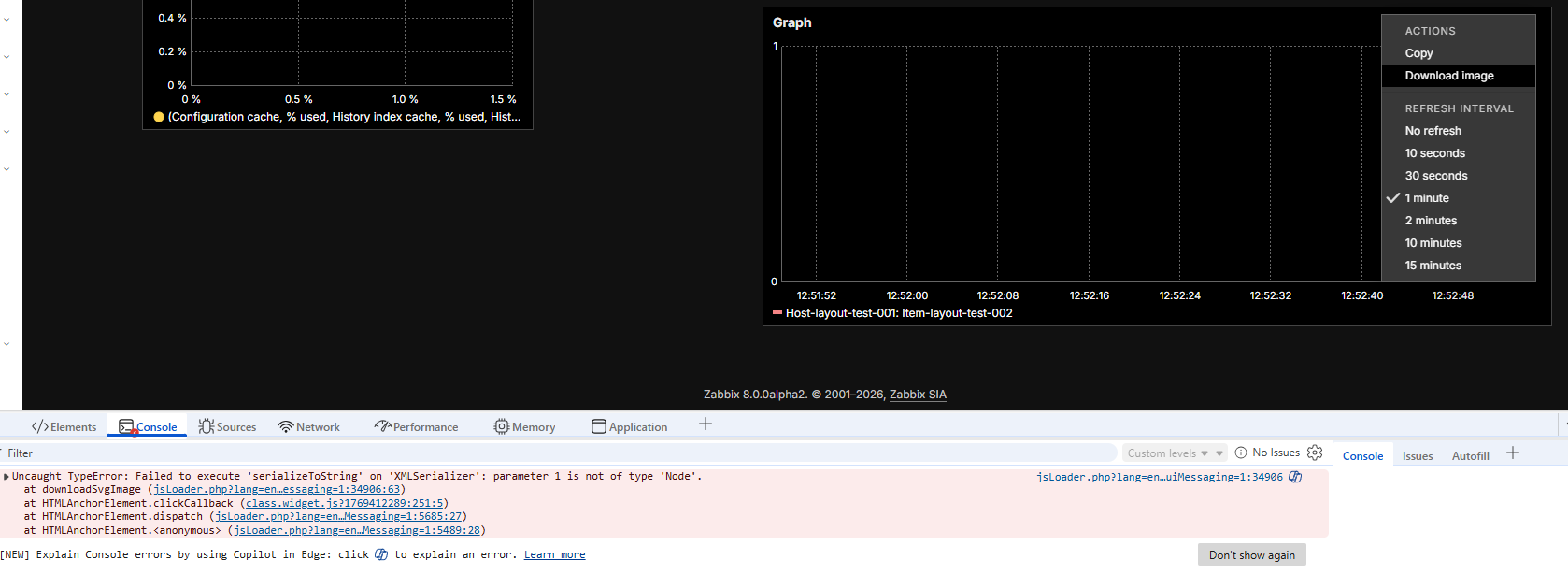Choose Download image from Actions menu
Viewport: 1568px width, 575px height.
1448,76
